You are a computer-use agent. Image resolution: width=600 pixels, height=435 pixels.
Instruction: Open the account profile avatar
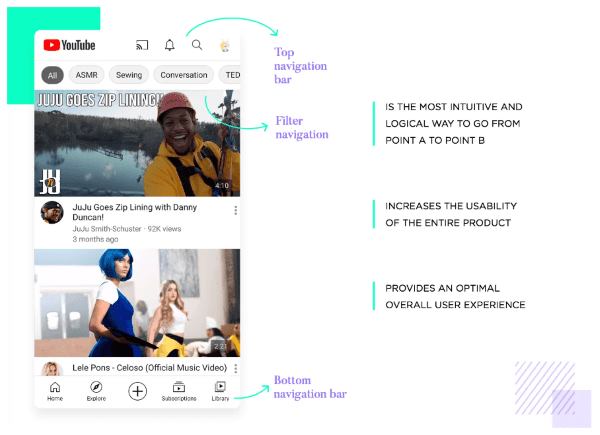pyautogui.click(x=225, y=46)
